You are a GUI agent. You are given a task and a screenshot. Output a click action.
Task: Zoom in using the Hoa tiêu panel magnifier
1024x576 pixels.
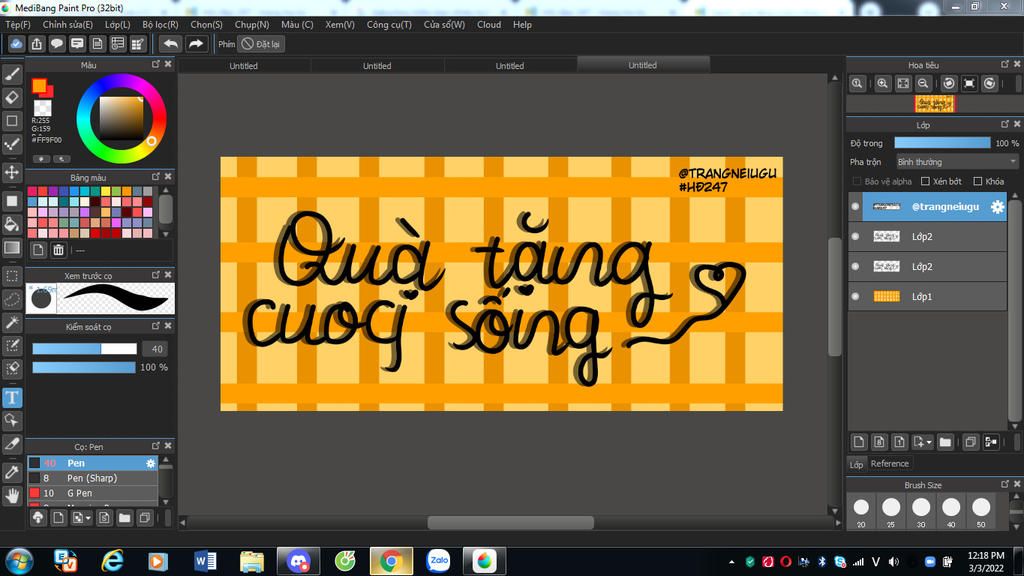click(x=882, y=84)
